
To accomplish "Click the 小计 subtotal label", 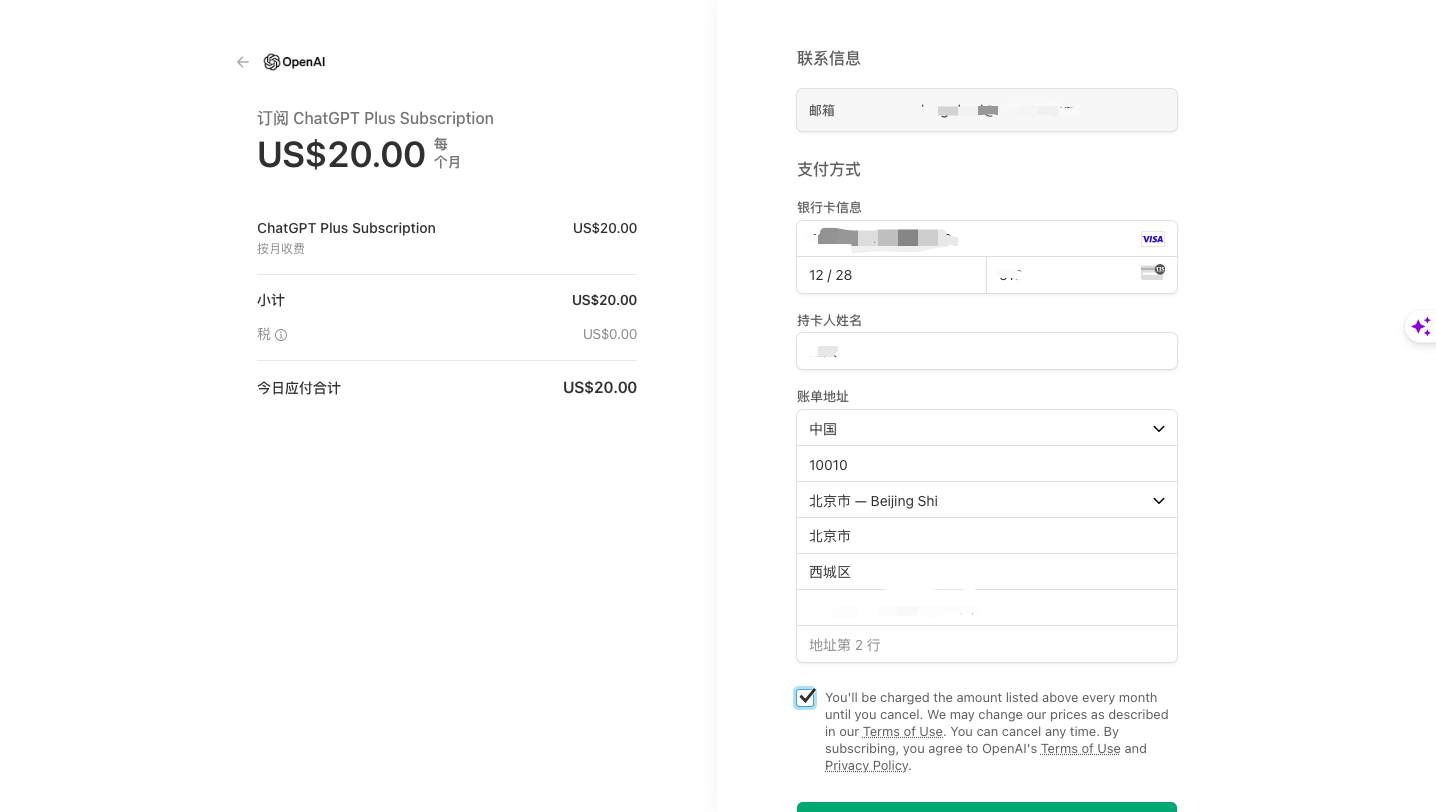I will pos(271,300).
